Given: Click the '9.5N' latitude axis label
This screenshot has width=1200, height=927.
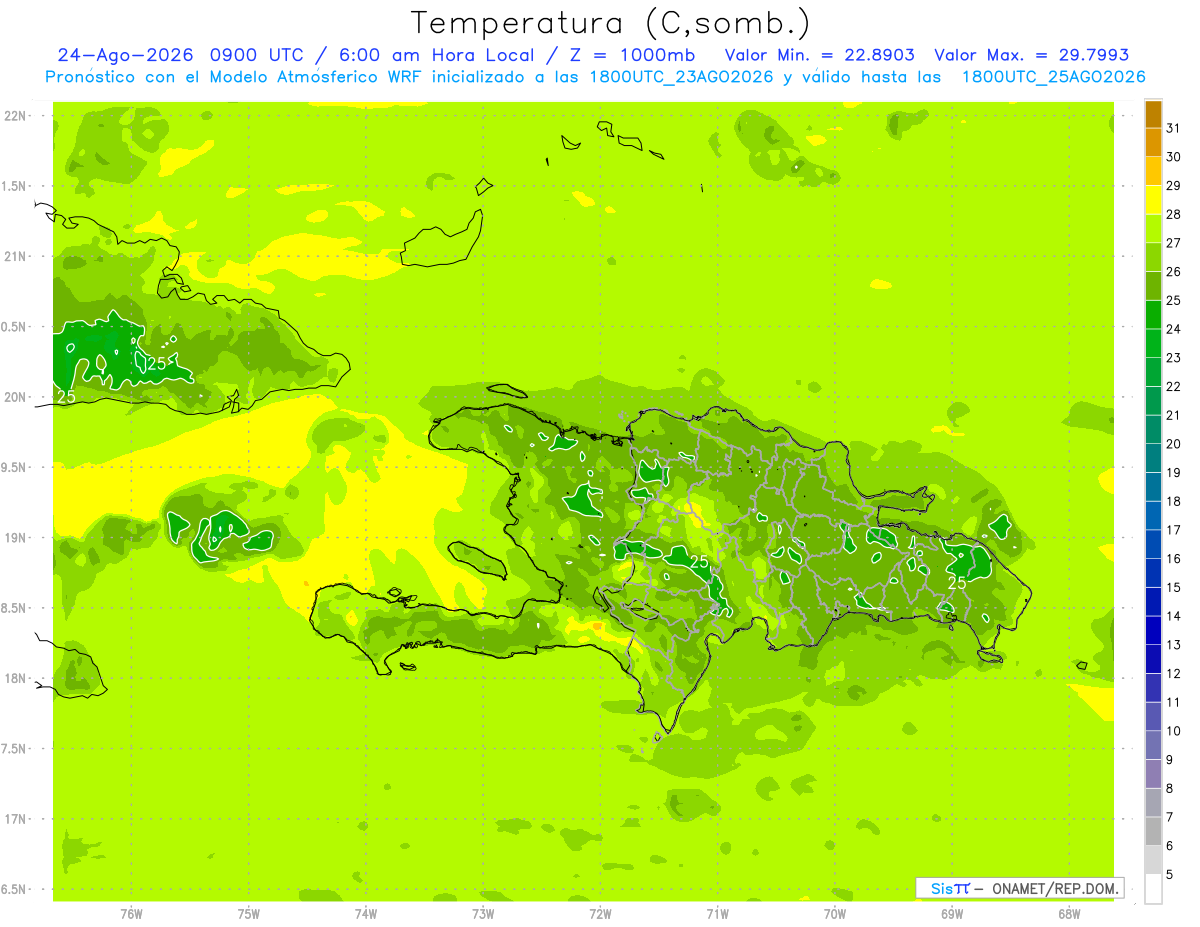Looking at the screenshot, I should click(15, 467).
